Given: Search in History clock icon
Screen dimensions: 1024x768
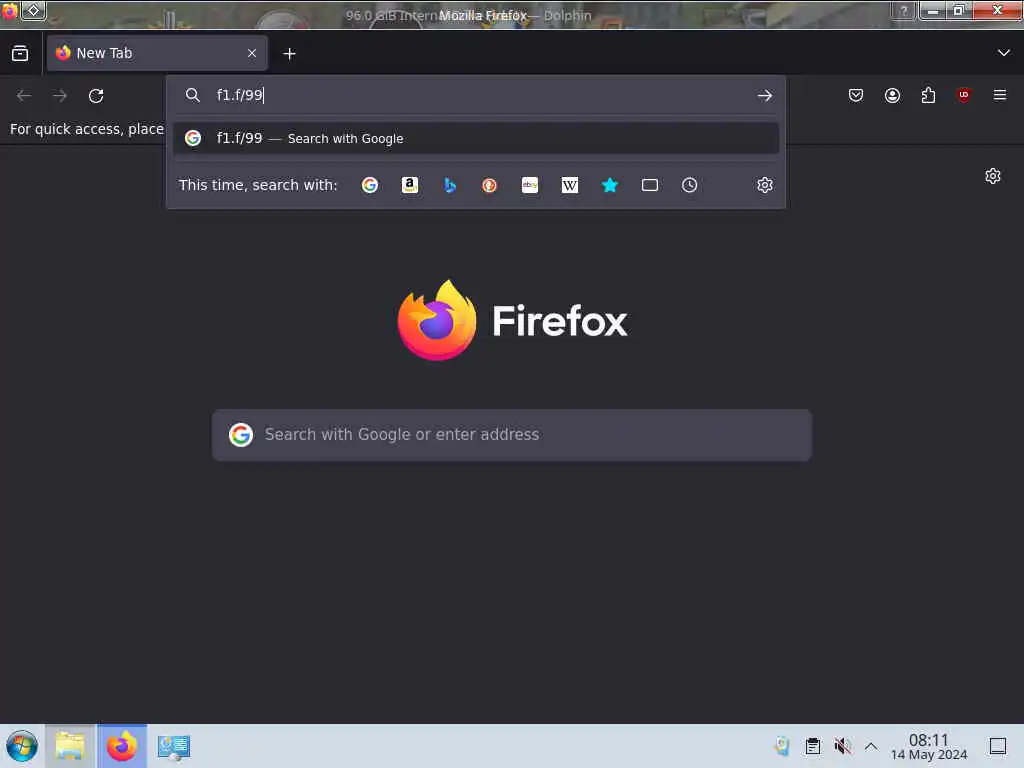Looking at the screenshot, I should 690,185.
